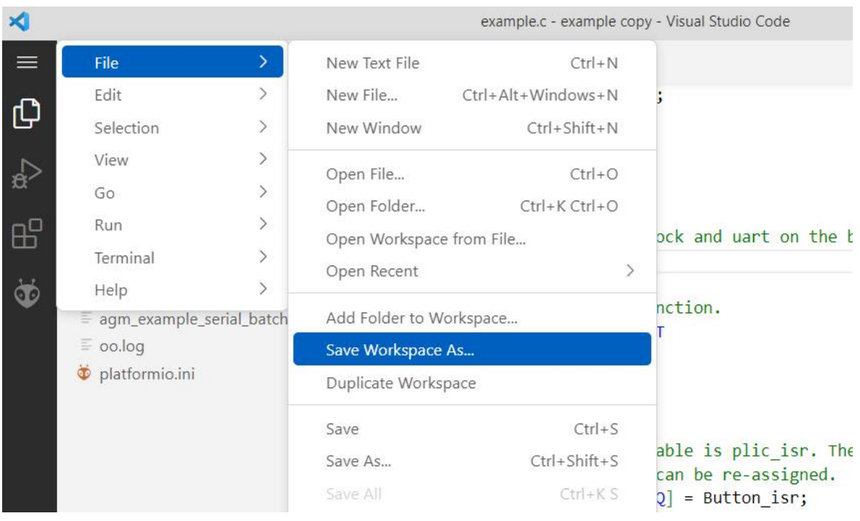Screen dimensions: 860x521
Task: Choose Save Workspace As...
Action: [472, 349]
